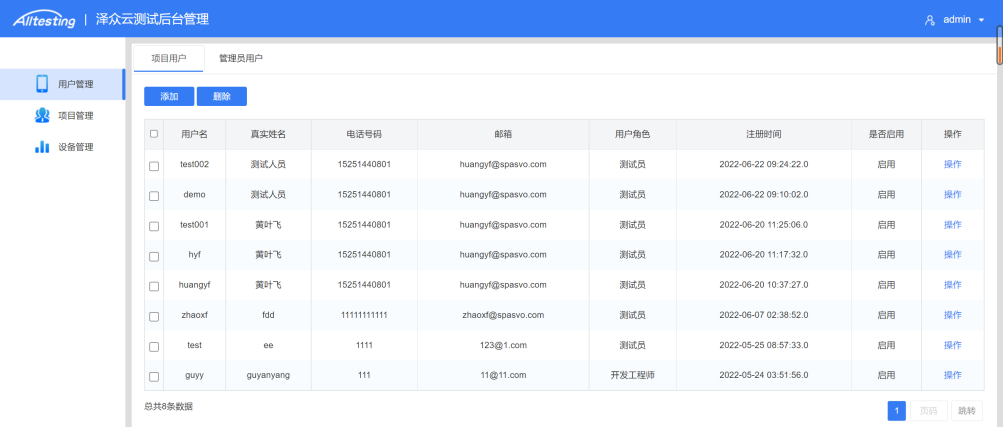Check the box for user test002
This screenshot has height=427, width=1003.
click(x=154, y=165)
